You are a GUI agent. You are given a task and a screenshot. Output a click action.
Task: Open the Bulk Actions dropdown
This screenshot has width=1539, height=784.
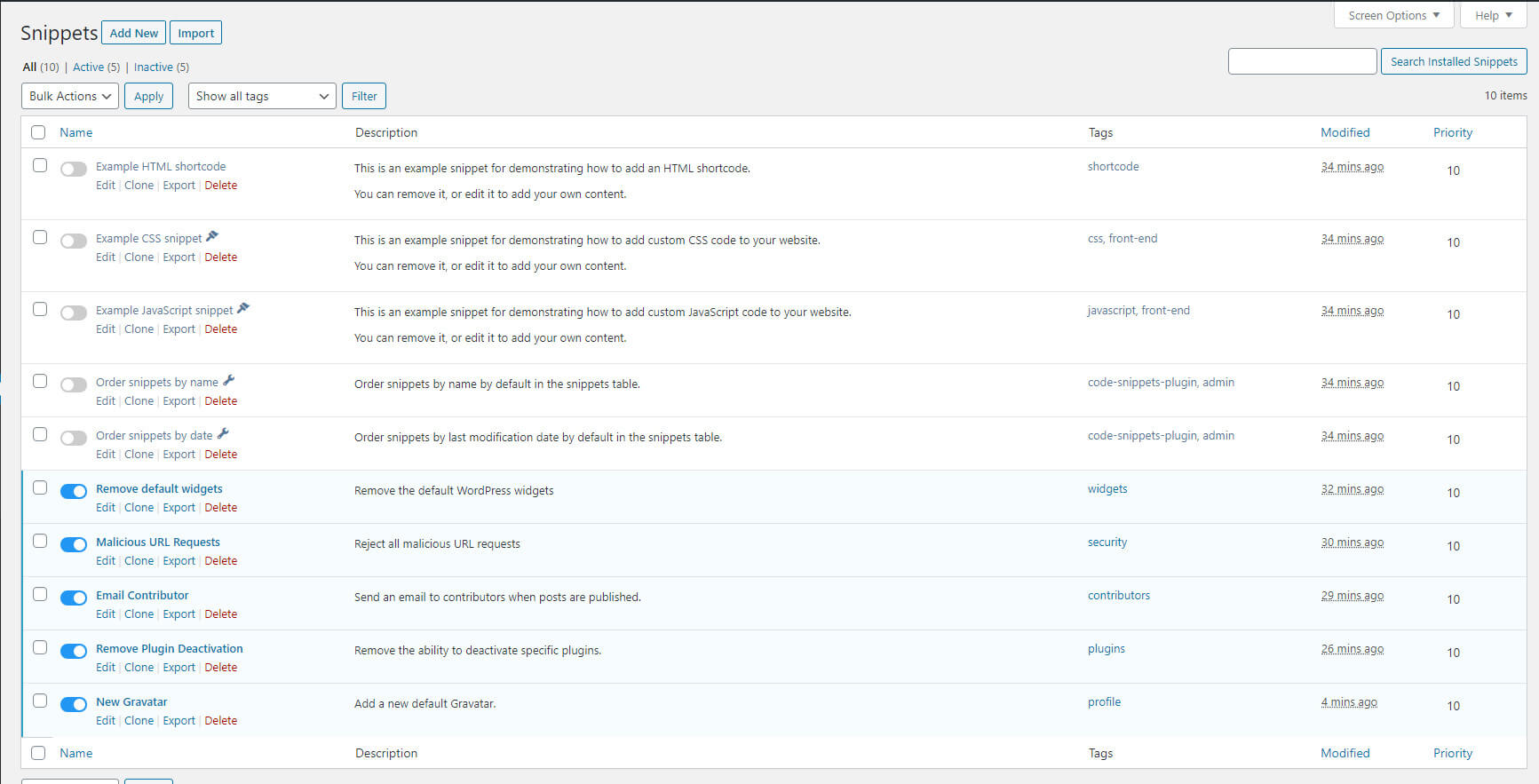tap(69, 96)
